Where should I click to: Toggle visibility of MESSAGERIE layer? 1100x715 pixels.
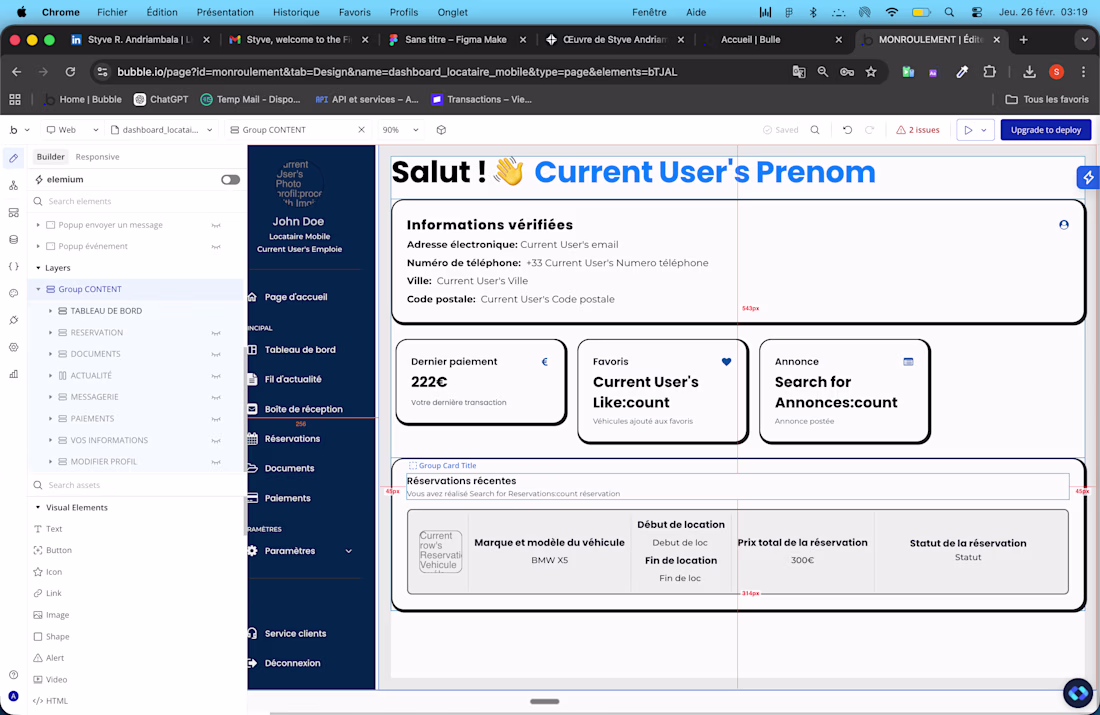(x=216, y=397)
